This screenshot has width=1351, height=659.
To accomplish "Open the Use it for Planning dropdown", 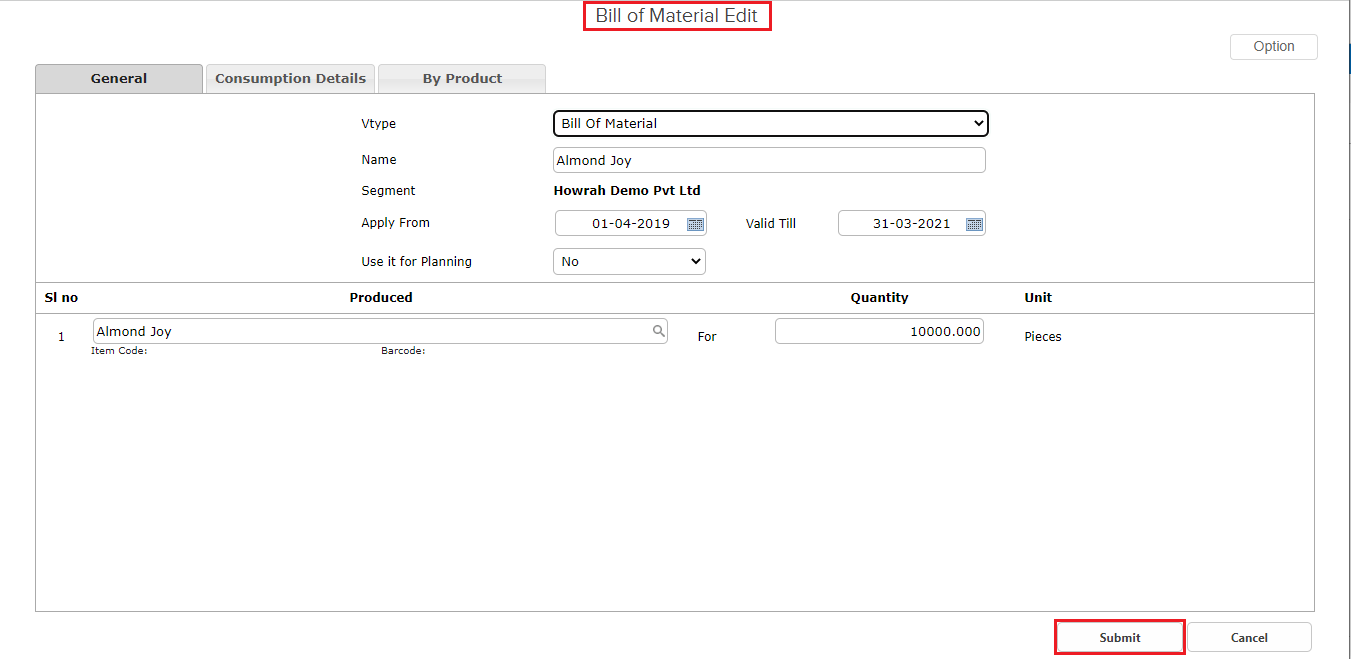I will click(x=629, y=262).
